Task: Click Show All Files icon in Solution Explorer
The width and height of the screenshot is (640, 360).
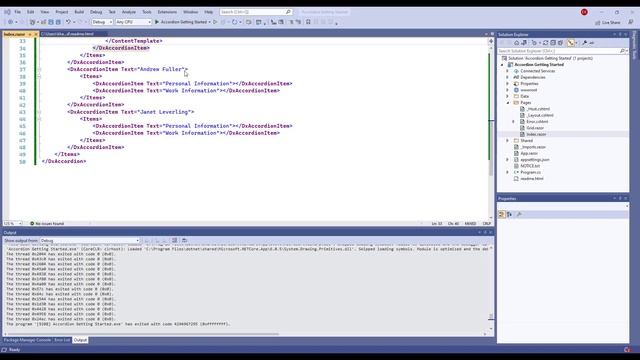Action: coord(560,43)
